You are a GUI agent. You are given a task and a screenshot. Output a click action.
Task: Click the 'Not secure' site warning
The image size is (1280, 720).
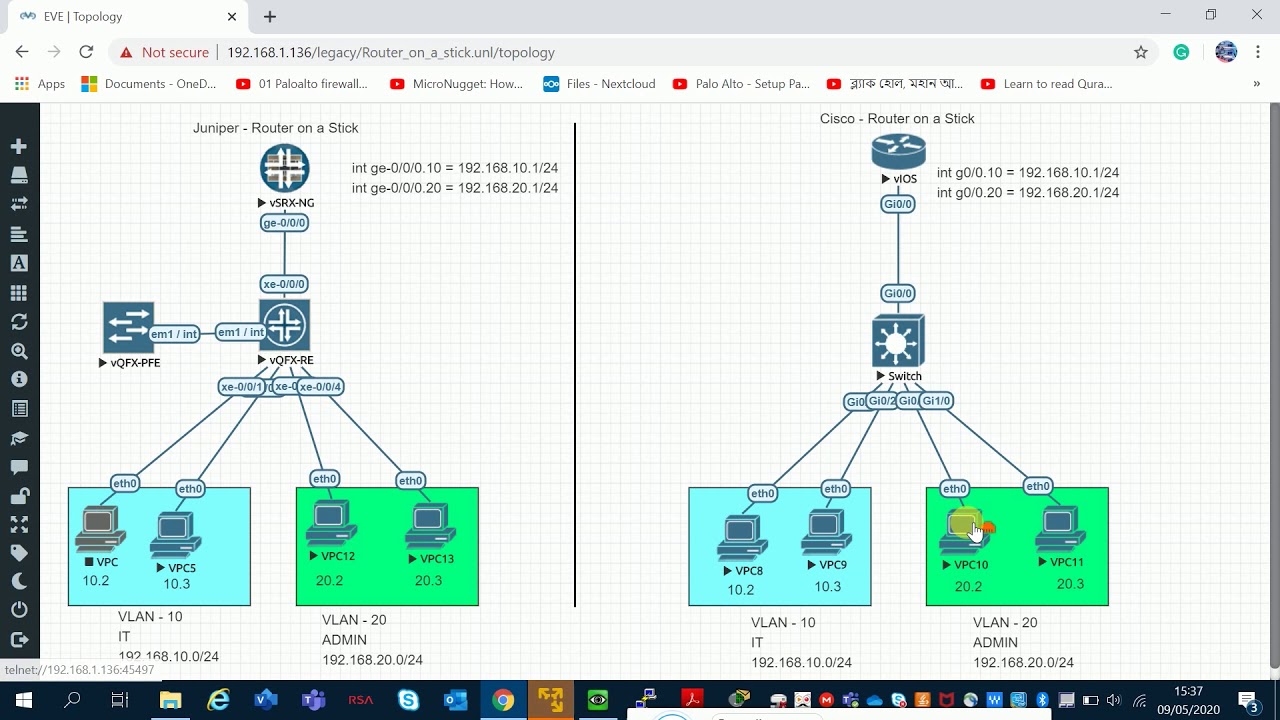(165, 52)
